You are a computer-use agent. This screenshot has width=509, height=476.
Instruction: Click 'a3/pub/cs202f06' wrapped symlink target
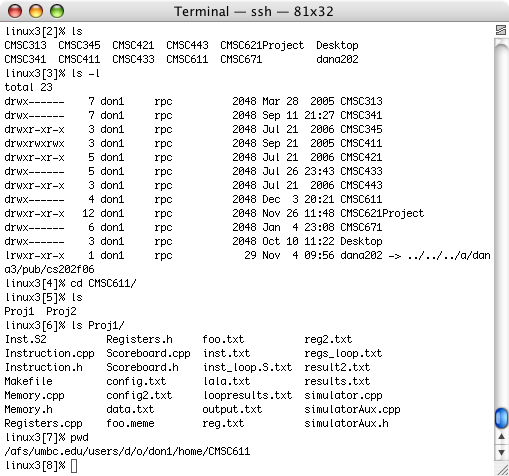[50, 269]
